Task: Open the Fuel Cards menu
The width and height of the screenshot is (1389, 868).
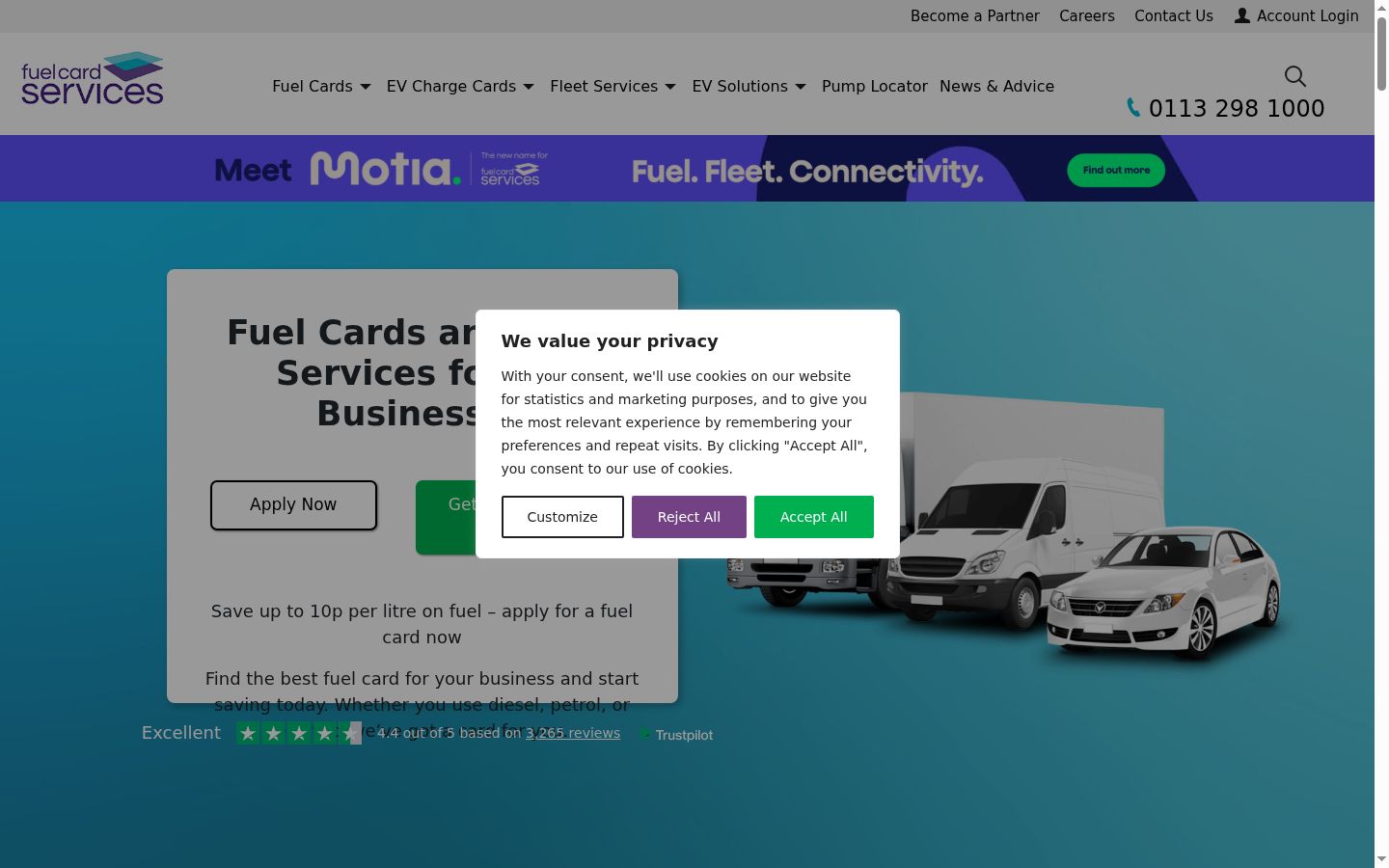Action: click(x=313, y=86)
